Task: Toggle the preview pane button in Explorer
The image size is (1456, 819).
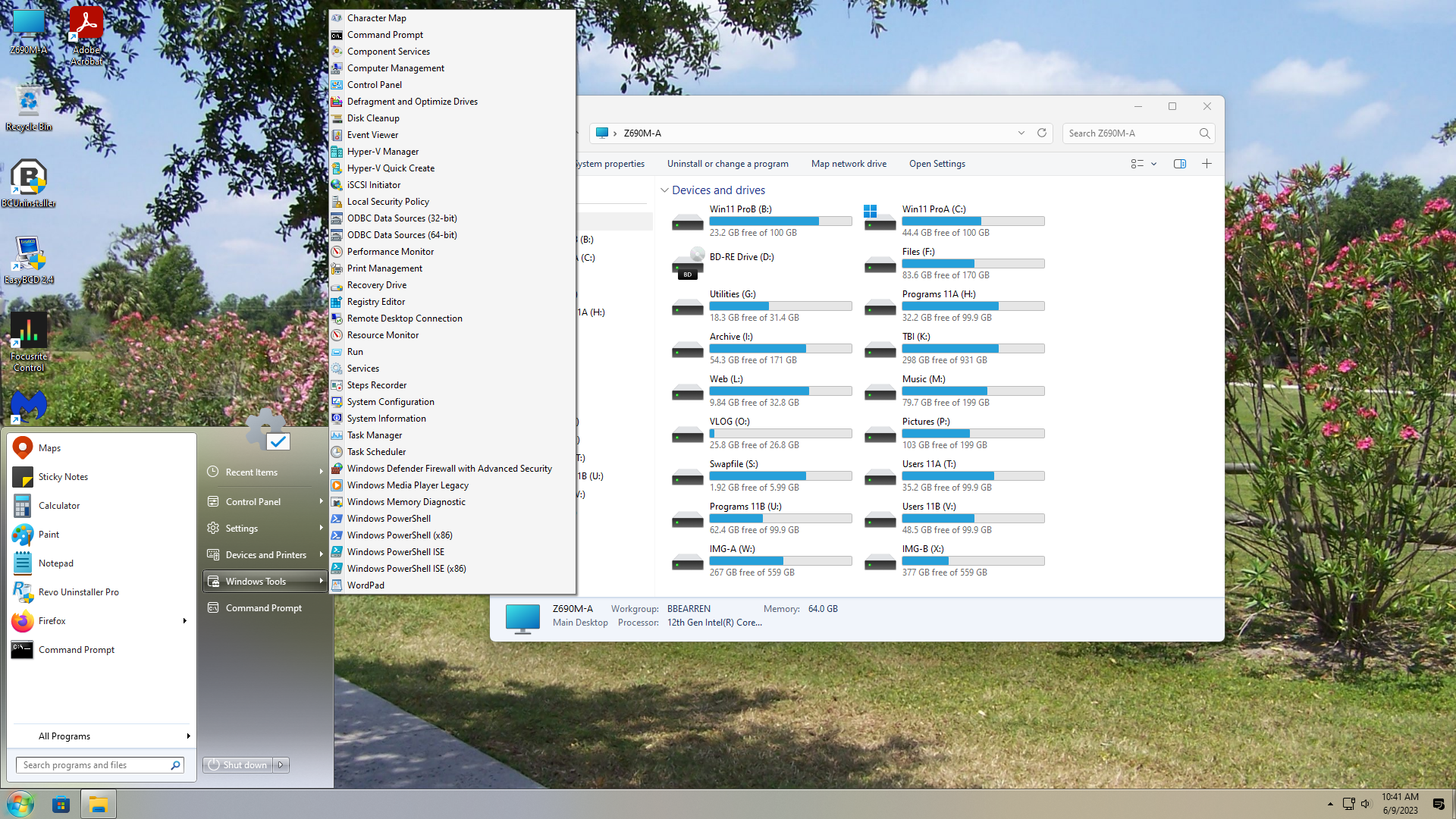Action: pos(1179,164)
